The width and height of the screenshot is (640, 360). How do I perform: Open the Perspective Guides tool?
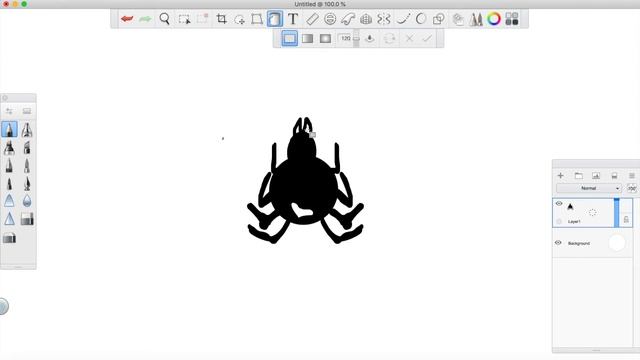[x=366, y=19]
